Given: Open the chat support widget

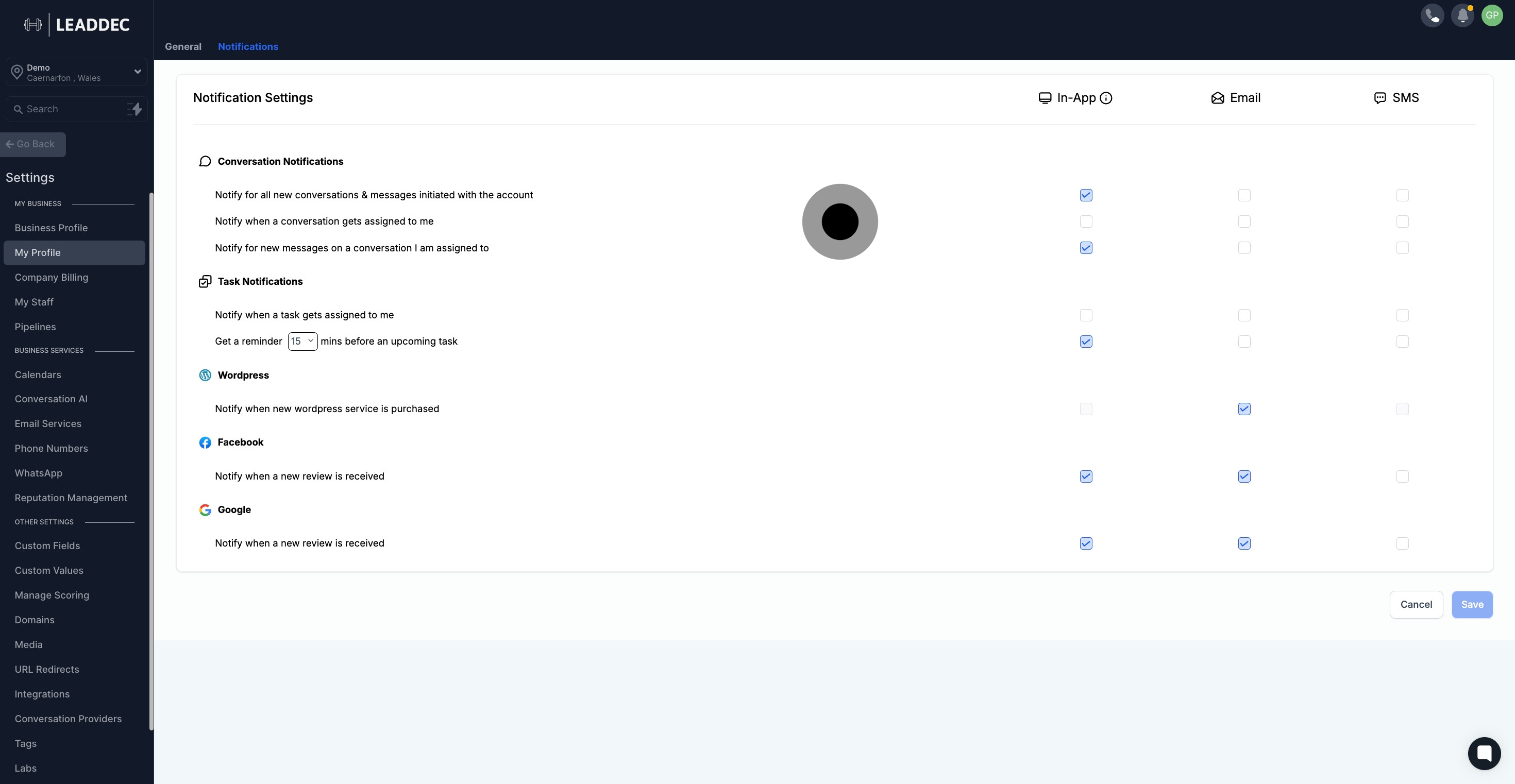Looking at the screenshot, I should point(1484,753).
